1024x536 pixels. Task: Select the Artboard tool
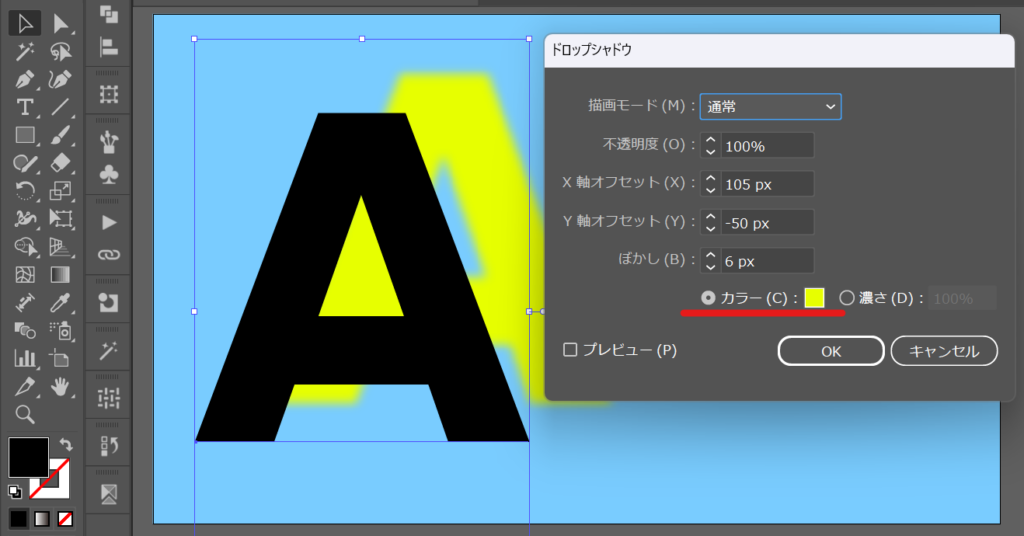click(x=60, y=358)
